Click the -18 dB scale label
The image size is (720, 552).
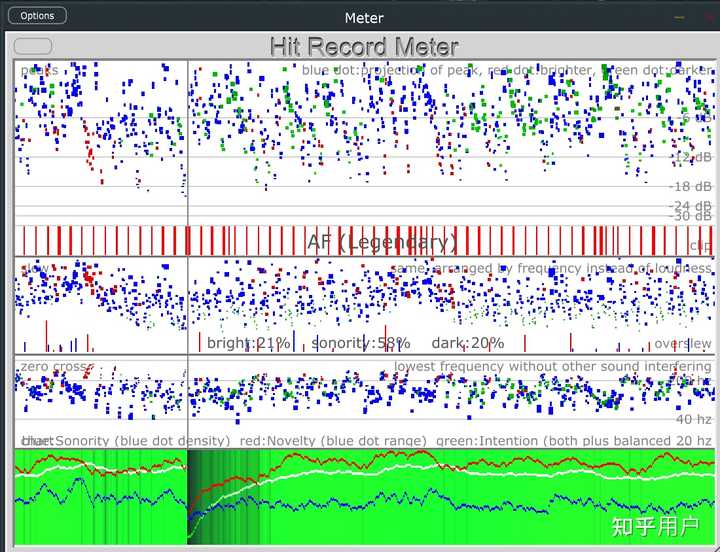689,187
